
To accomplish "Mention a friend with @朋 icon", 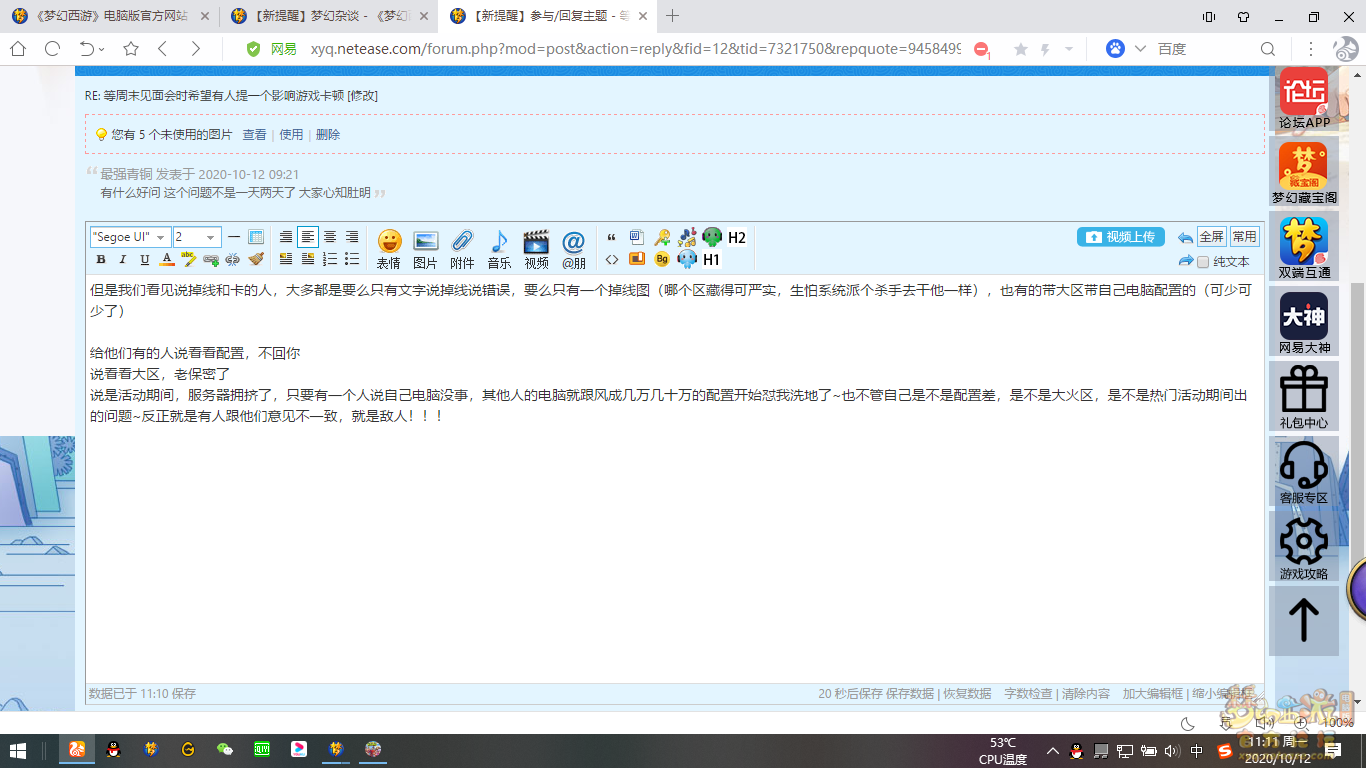I will pos(573,248).
